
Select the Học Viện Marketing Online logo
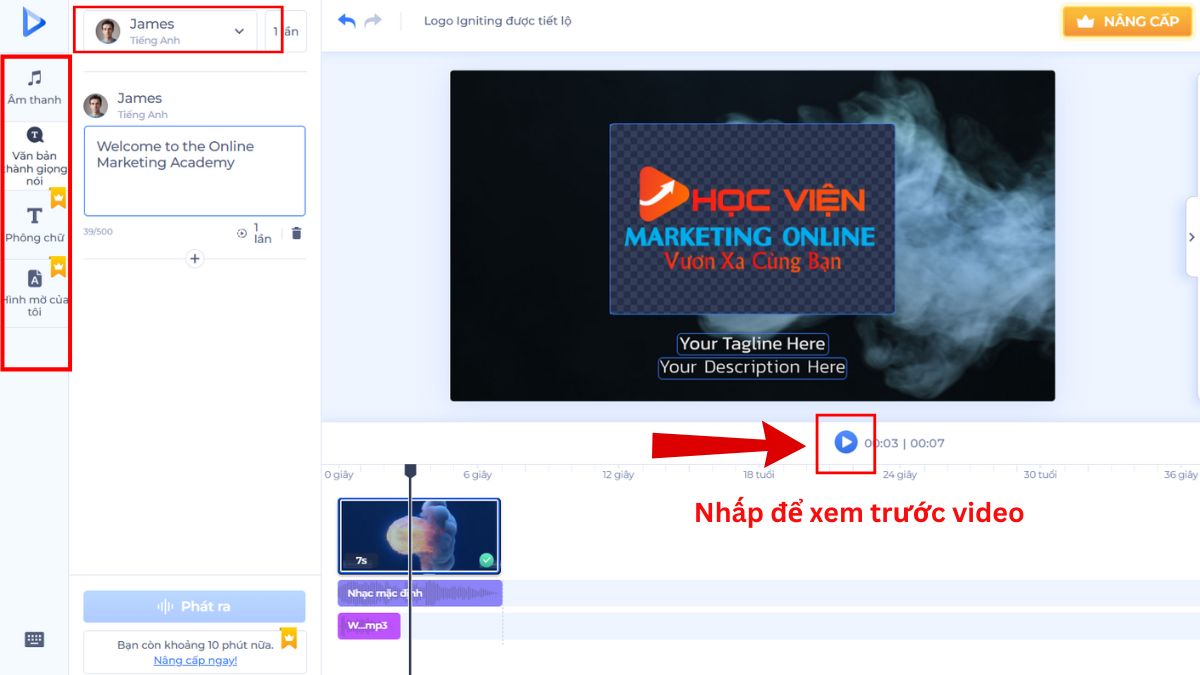752,219
